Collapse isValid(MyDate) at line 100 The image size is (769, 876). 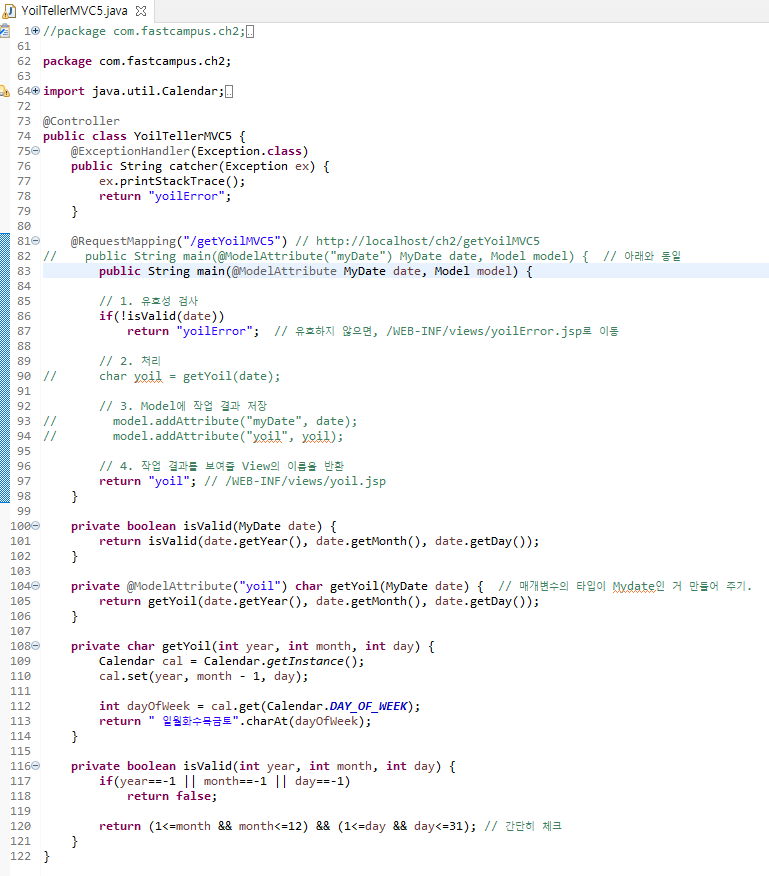[x=36, y=526]
